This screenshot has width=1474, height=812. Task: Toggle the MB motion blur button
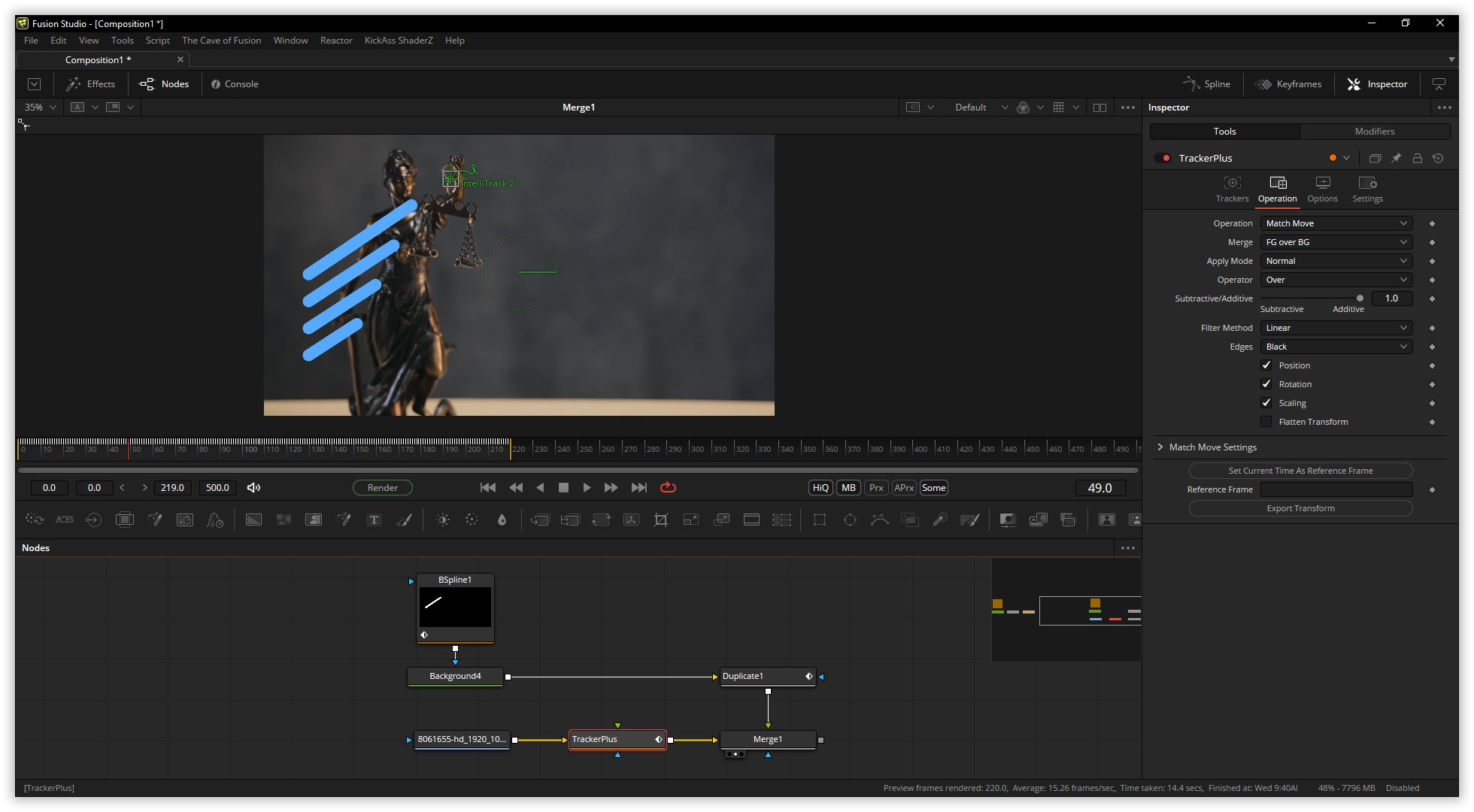(x=848, y=488)
